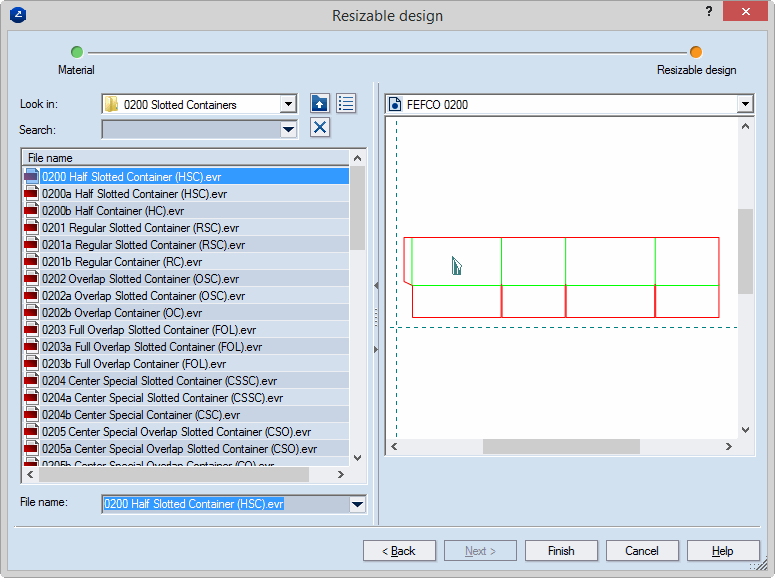This screenshot has height=578, width=775.
Task: Click the Resizable design step circle
Action: point(696,52)
